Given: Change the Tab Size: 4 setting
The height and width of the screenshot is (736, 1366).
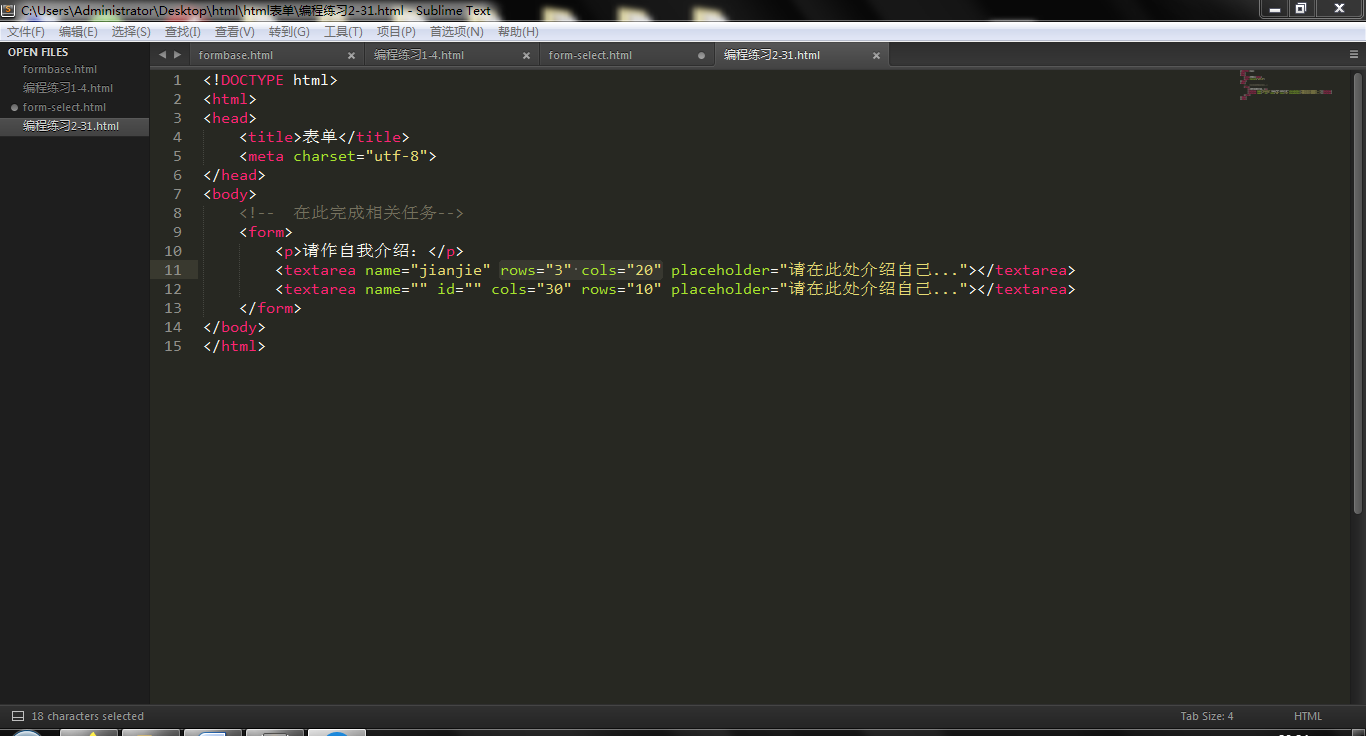Looking at the screenshot, I should 1207,716.
